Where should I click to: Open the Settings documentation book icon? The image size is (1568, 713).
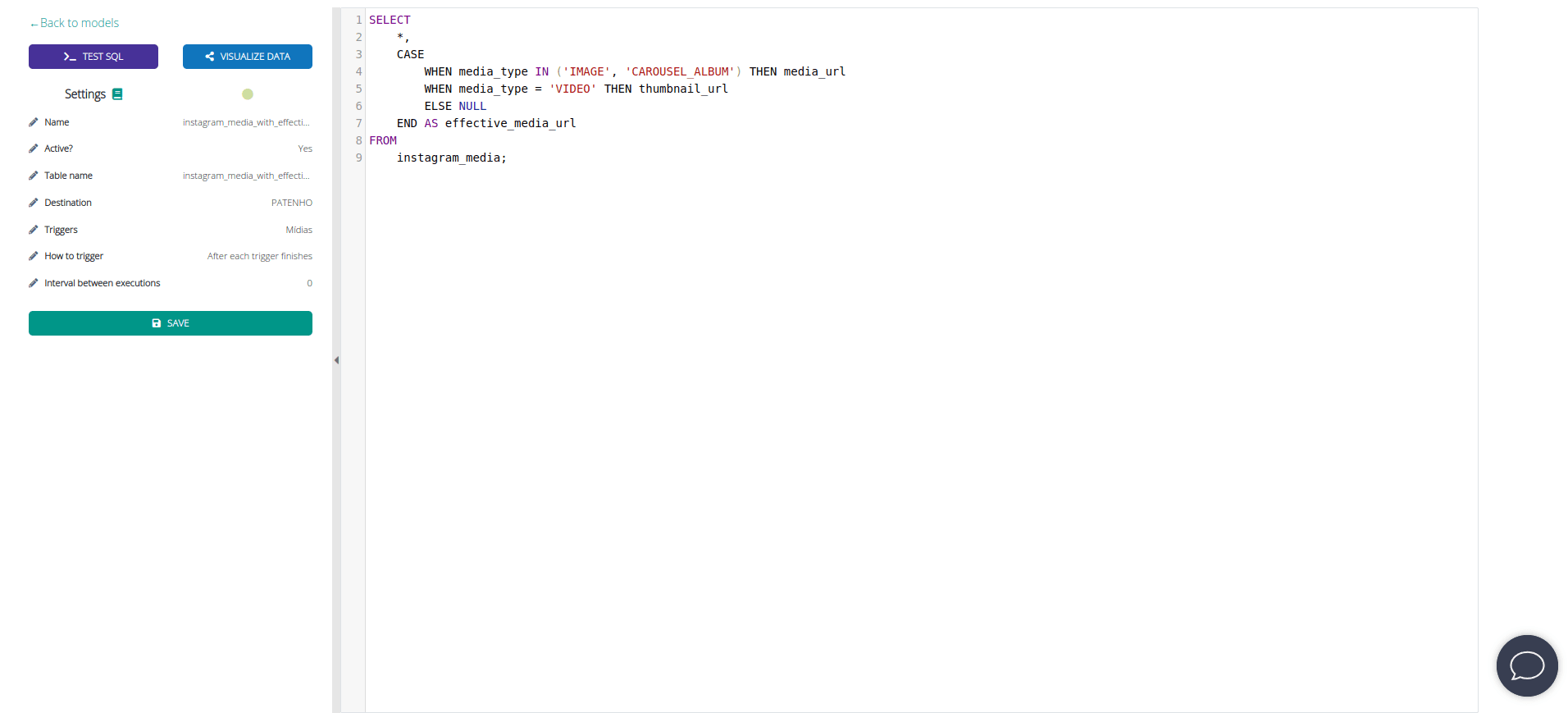[117, 94]
